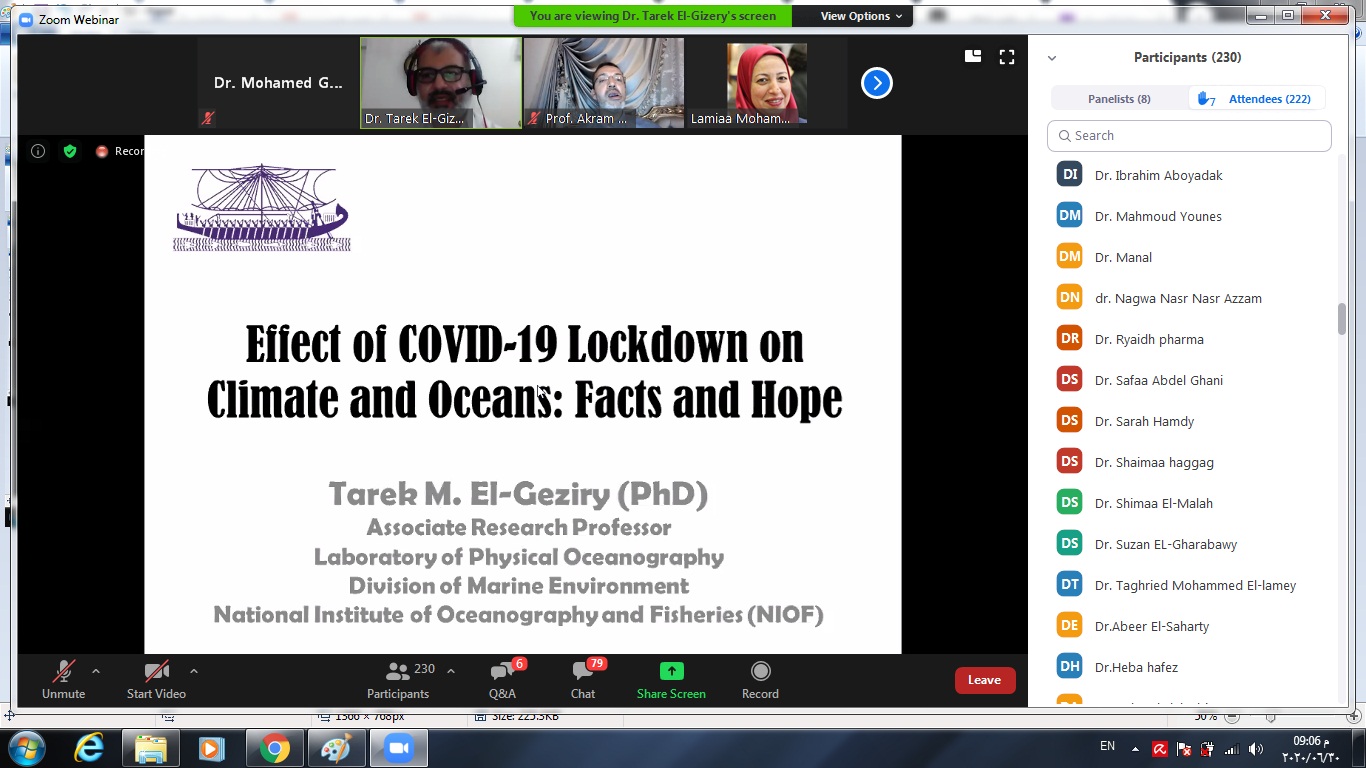Screen dimensions: 1366x768
Task: Enter full screen mode icon
Action: click(x=1007, y=57)
